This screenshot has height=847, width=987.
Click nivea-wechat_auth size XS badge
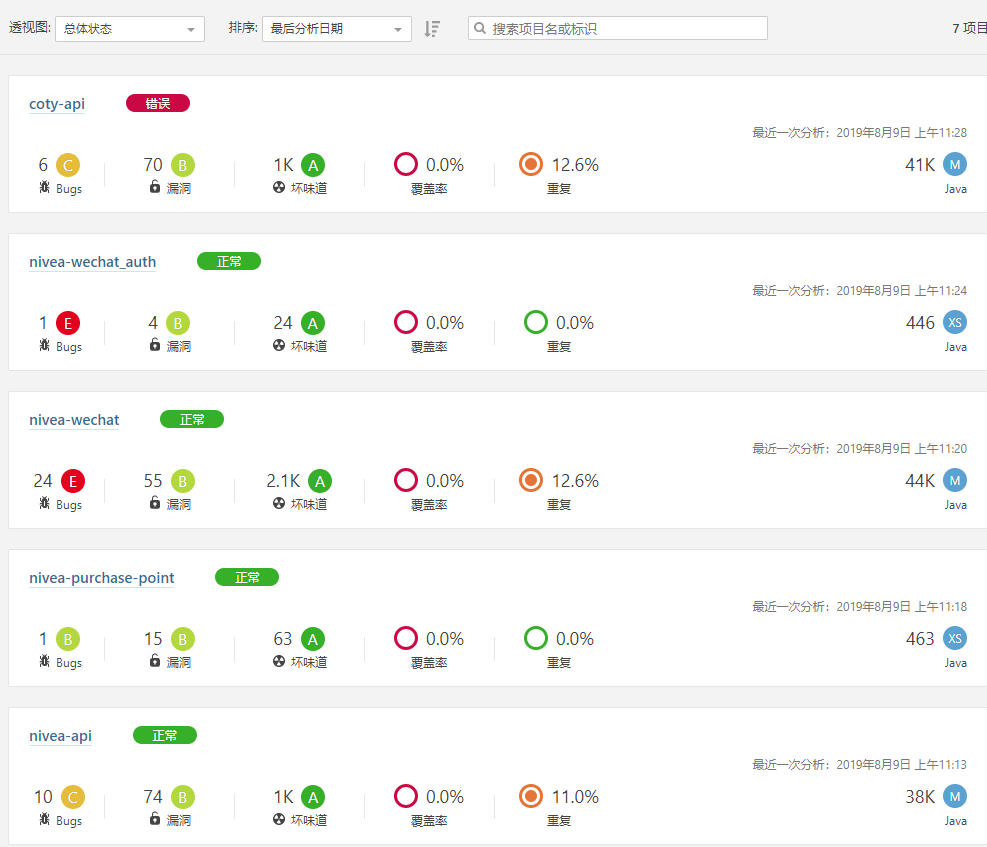955,323
